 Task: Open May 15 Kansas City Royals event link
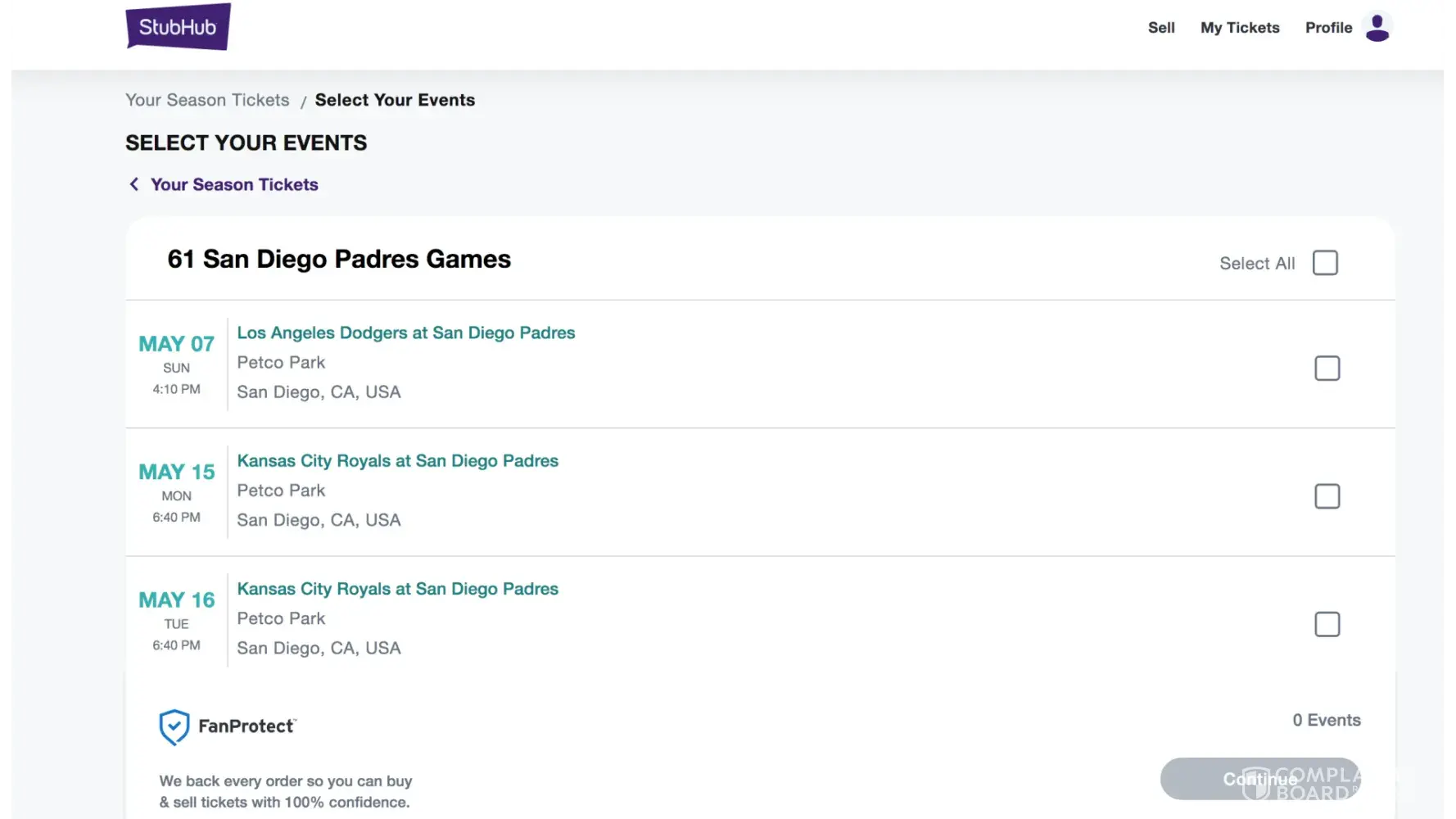pyautogui.click(x=398, y=461)
